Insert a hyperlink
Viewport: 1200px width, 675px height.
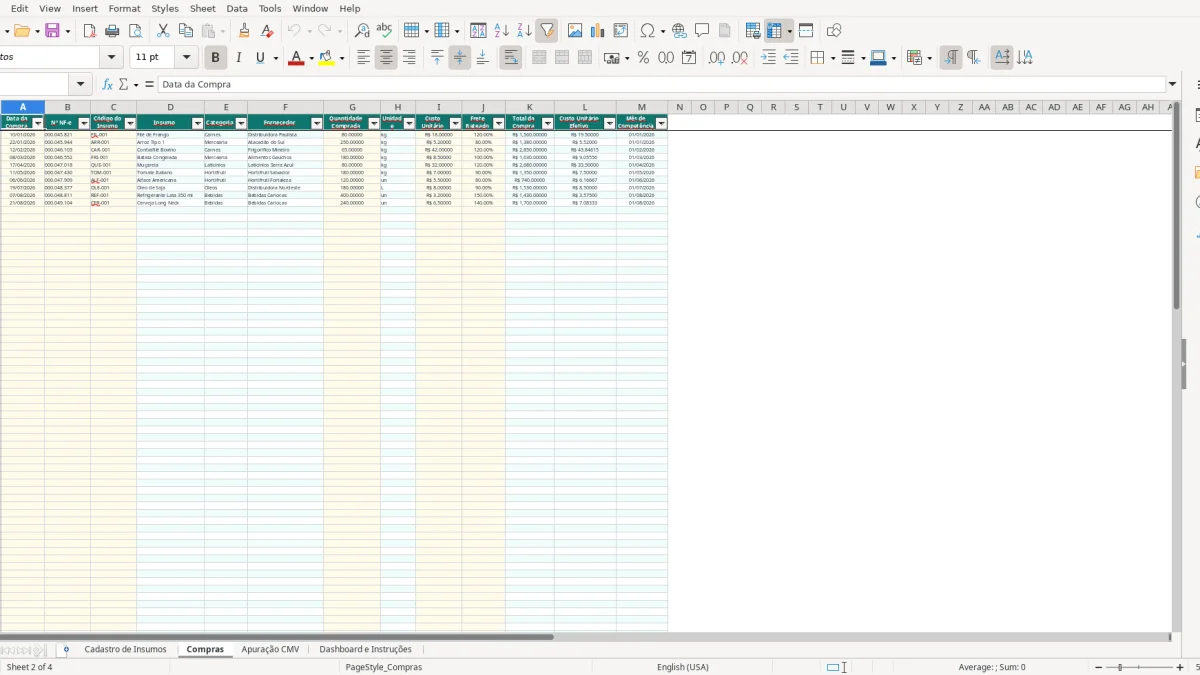coord(679,31)
